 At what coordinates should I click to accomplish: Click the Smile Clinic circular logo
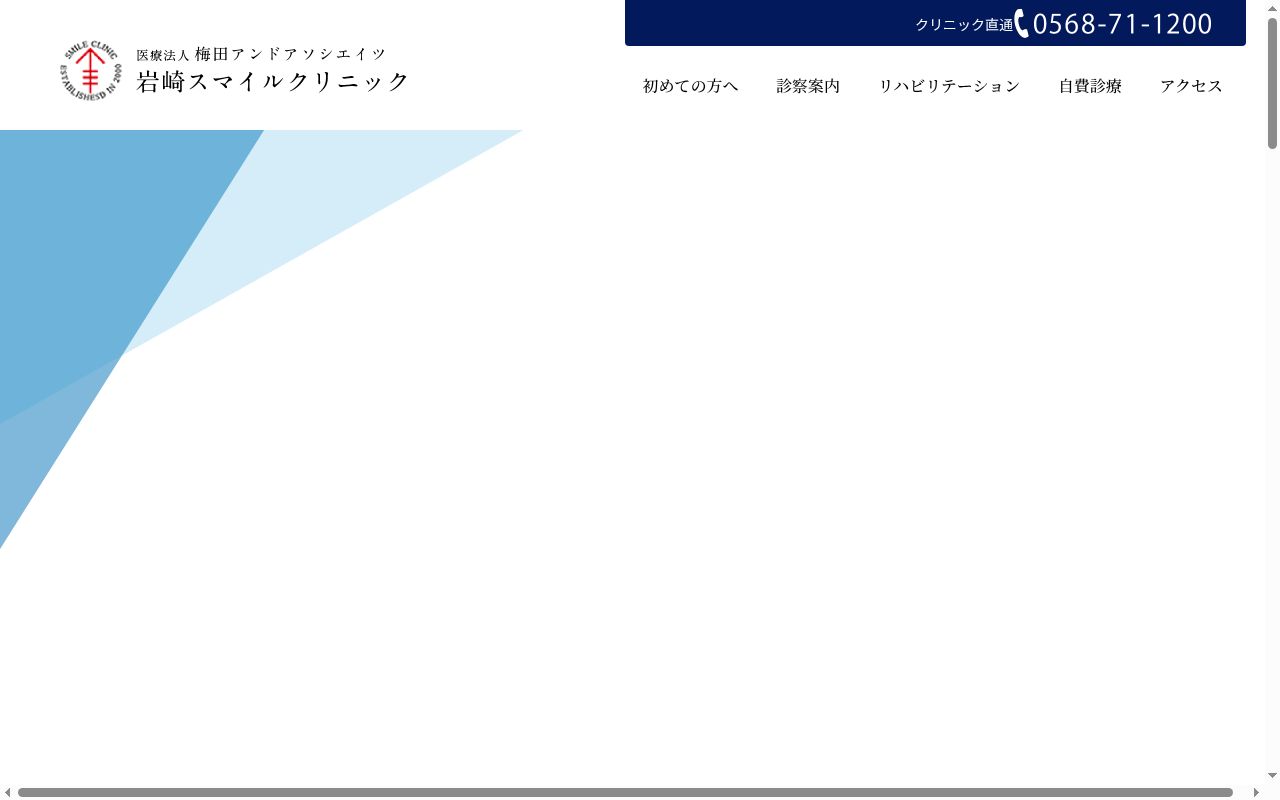[x=91, y=70]
